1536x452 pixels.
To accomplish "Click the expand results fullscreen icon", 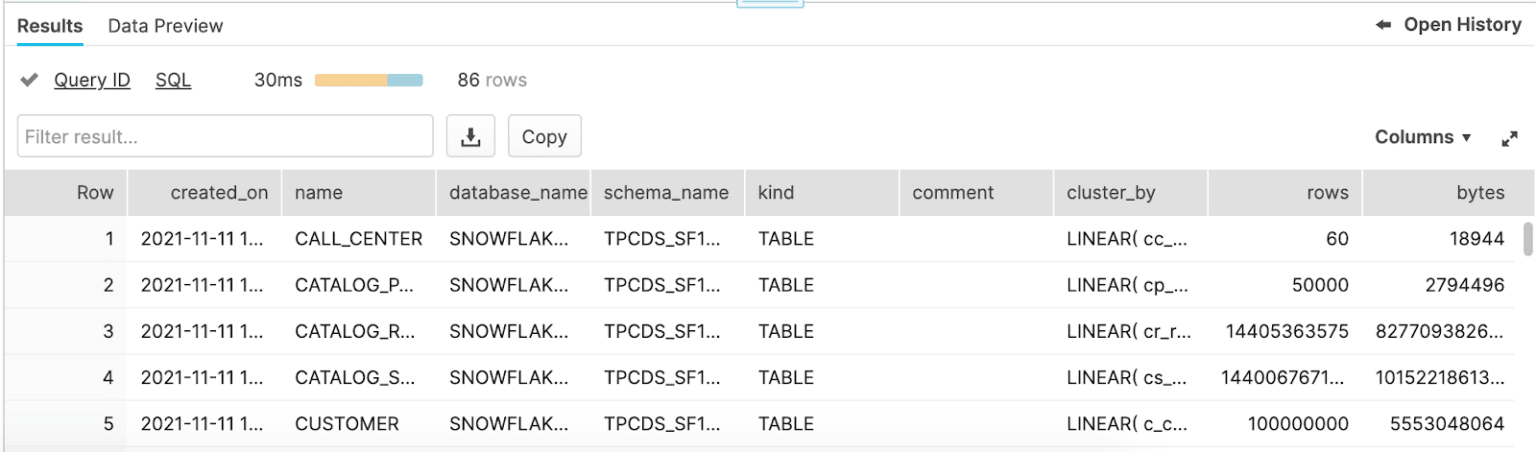I will 1510,138.
